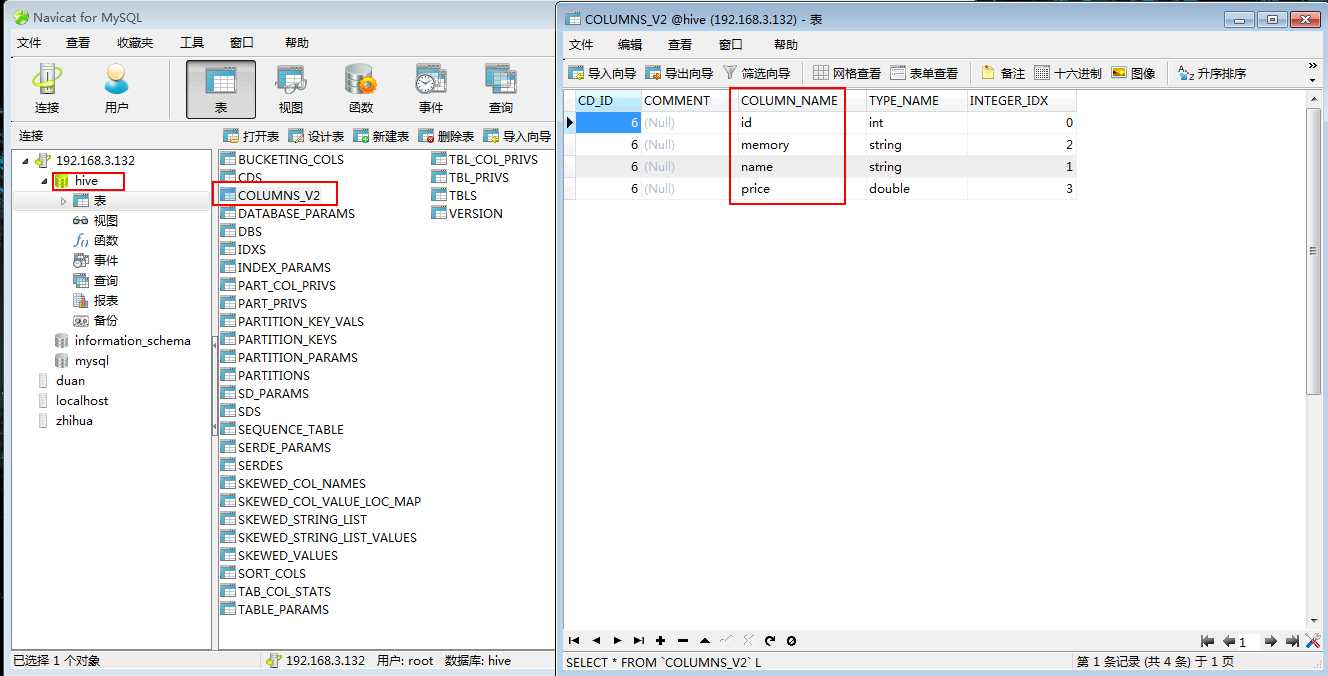
Task: Collapse the 192.168.3.132 connection node
Action: 26,160
